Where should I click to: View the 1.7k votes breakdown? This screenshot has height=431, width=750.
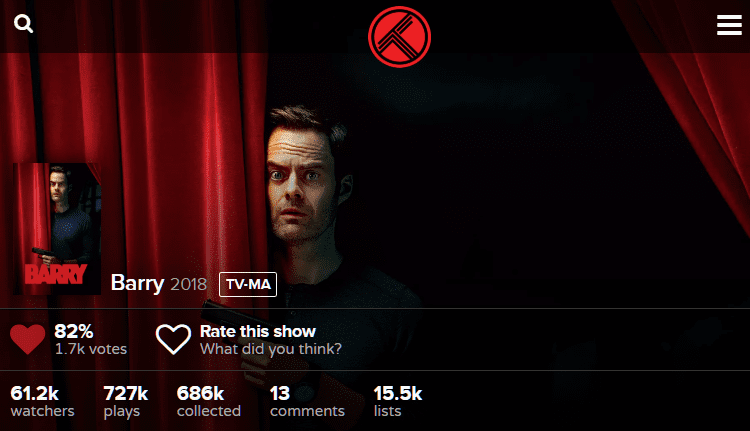91,349
